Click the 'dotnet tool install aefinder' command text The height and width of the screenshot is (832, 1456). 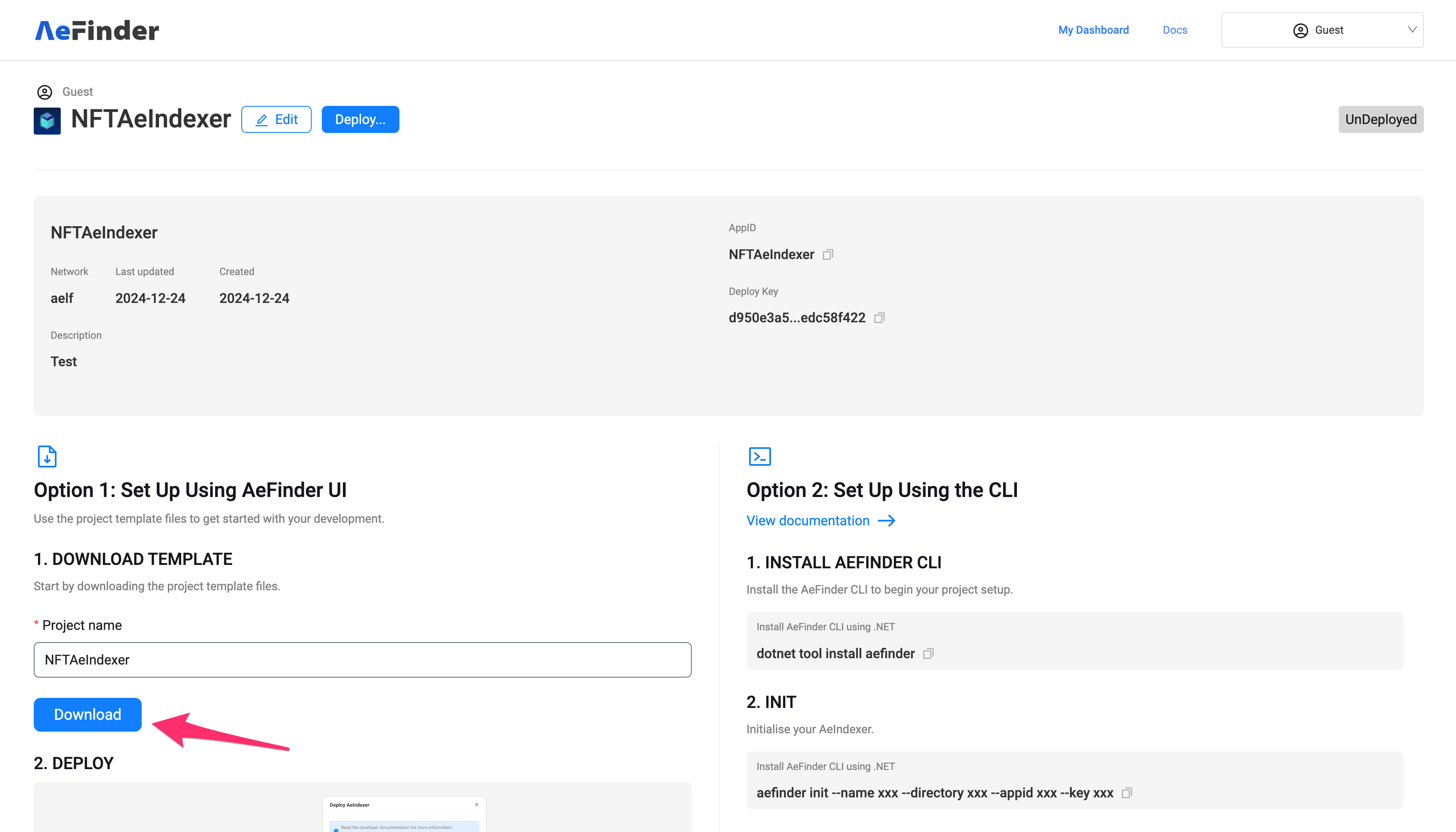tap(835, 654)
